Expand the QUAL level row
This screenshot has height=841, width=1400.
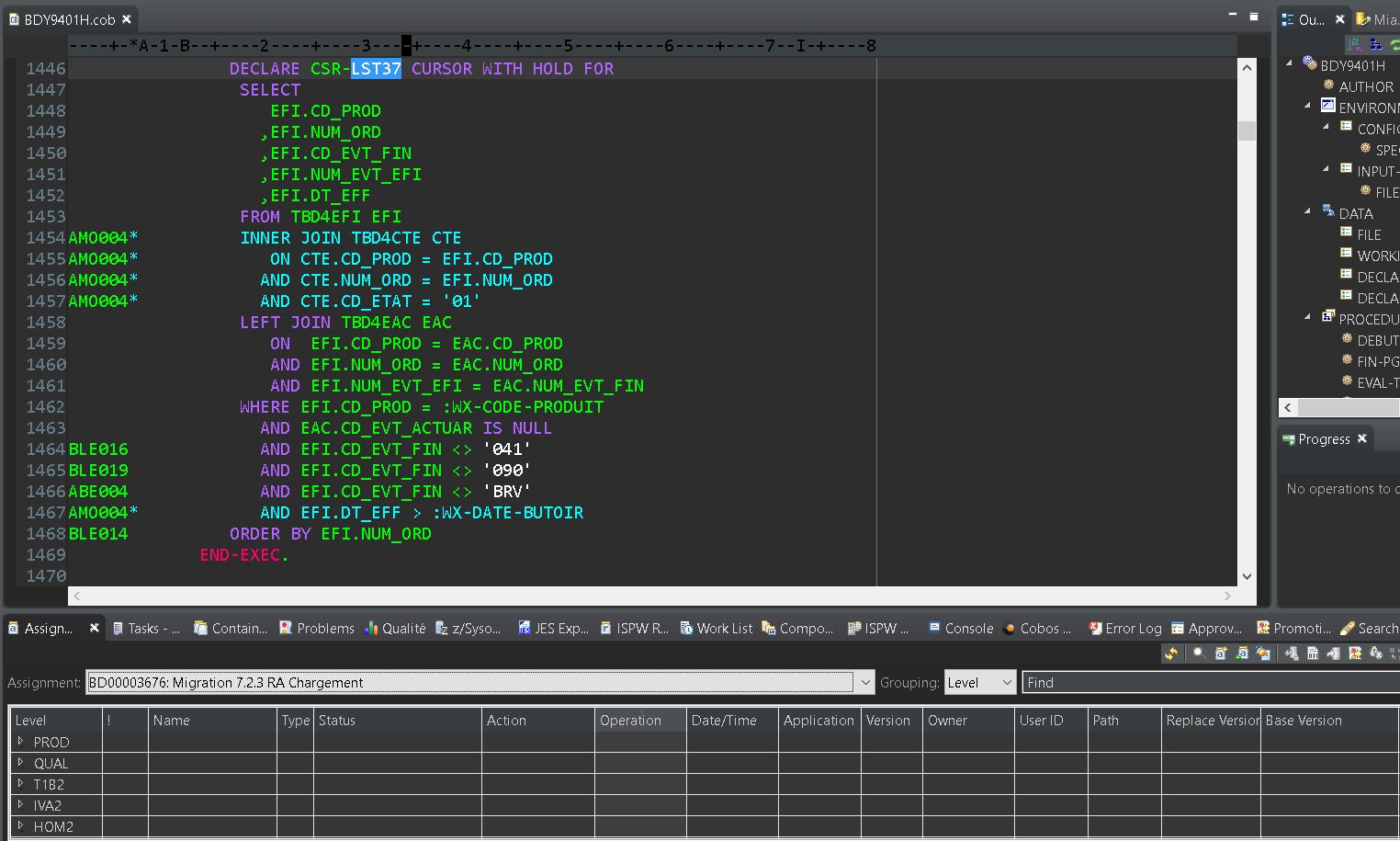coord(20,762)
